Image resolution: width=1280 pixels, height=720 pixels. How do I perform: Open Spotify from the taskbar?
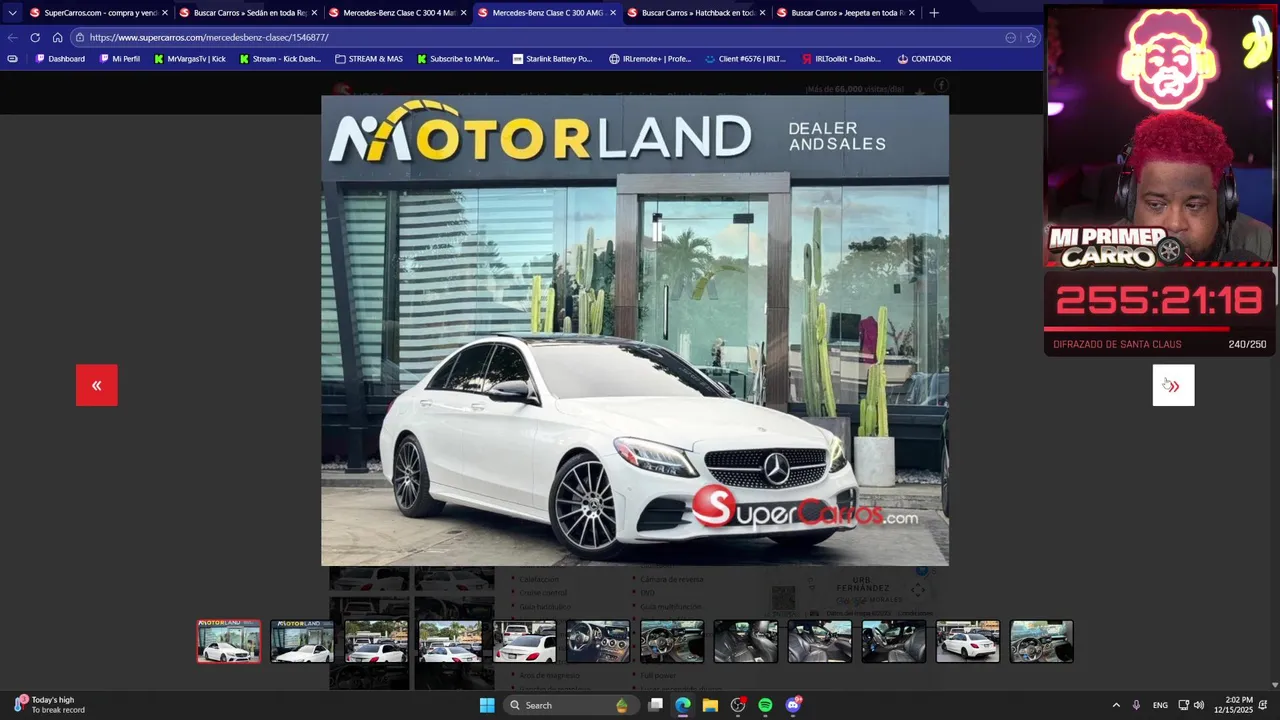(x=765, y=705)
